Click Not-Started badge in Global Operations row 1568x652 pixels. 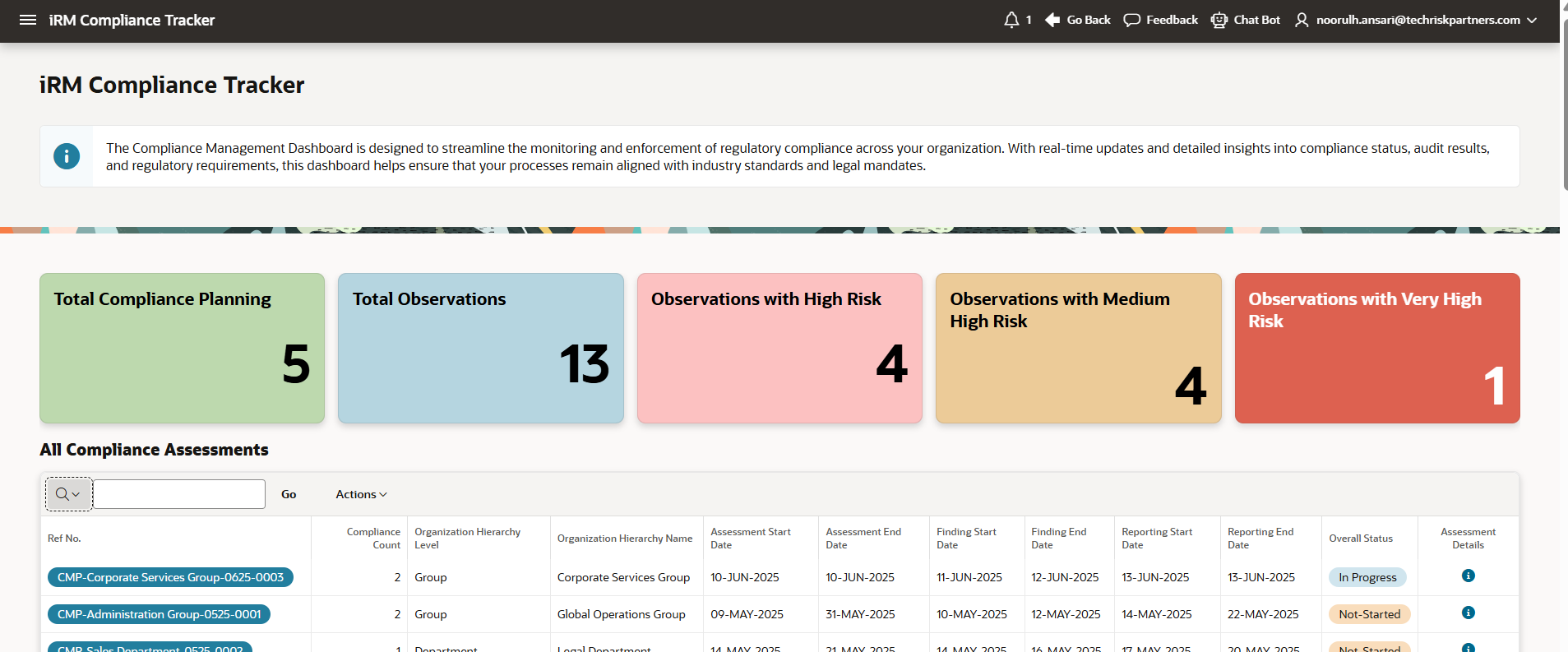1370,614
